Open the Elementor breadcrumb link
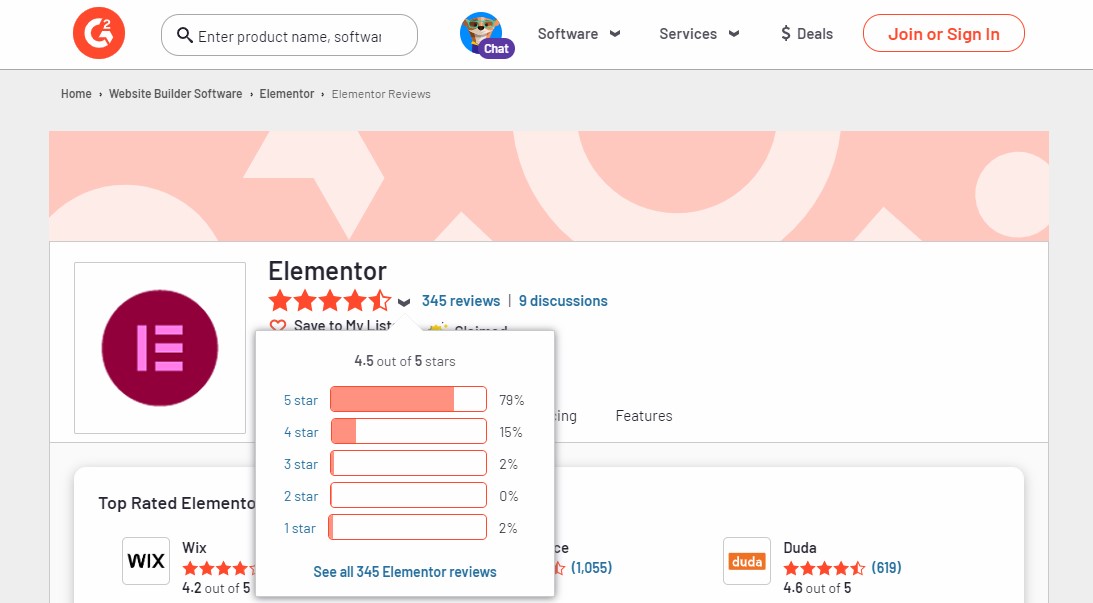The height and width of the screenshot is (603, 1093). [x=286, y=93]
